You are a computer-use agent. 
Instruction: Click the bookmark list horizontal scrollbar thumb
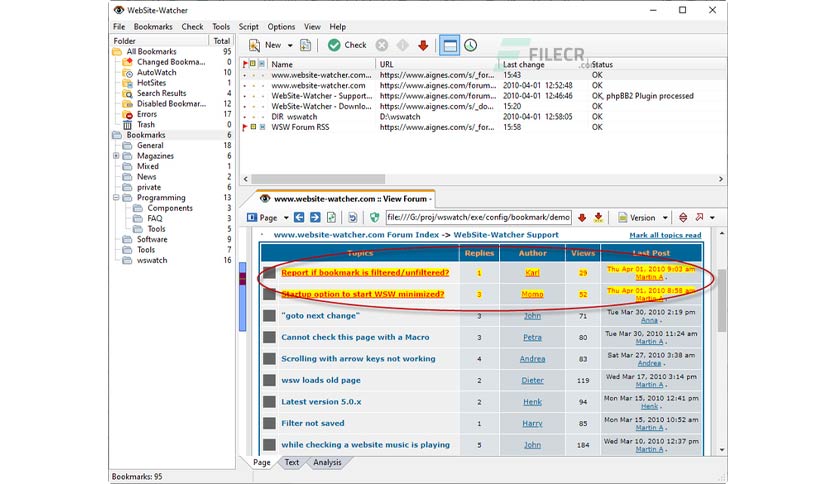pos(318,179)
